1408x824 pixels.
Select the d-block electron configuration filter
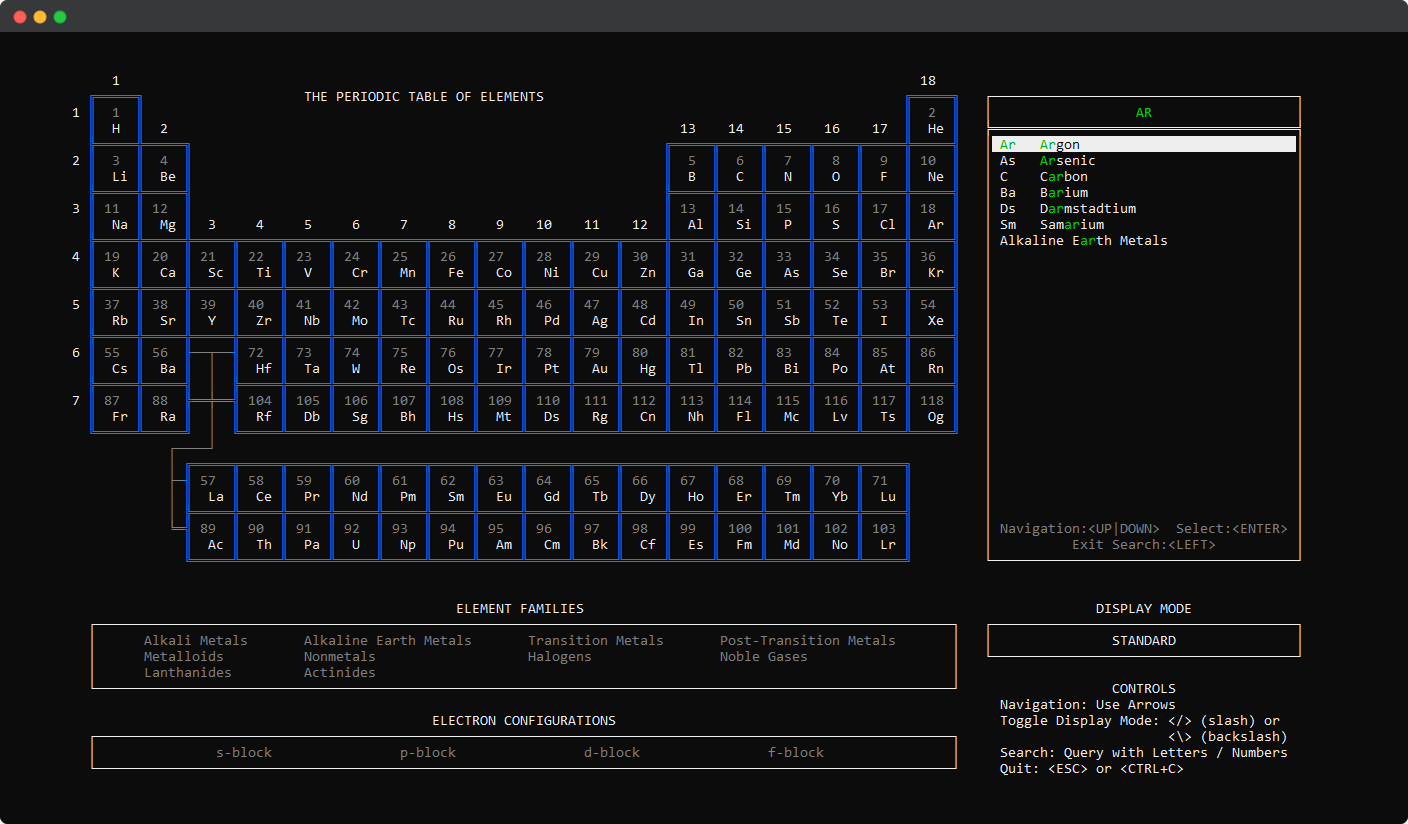611,752
